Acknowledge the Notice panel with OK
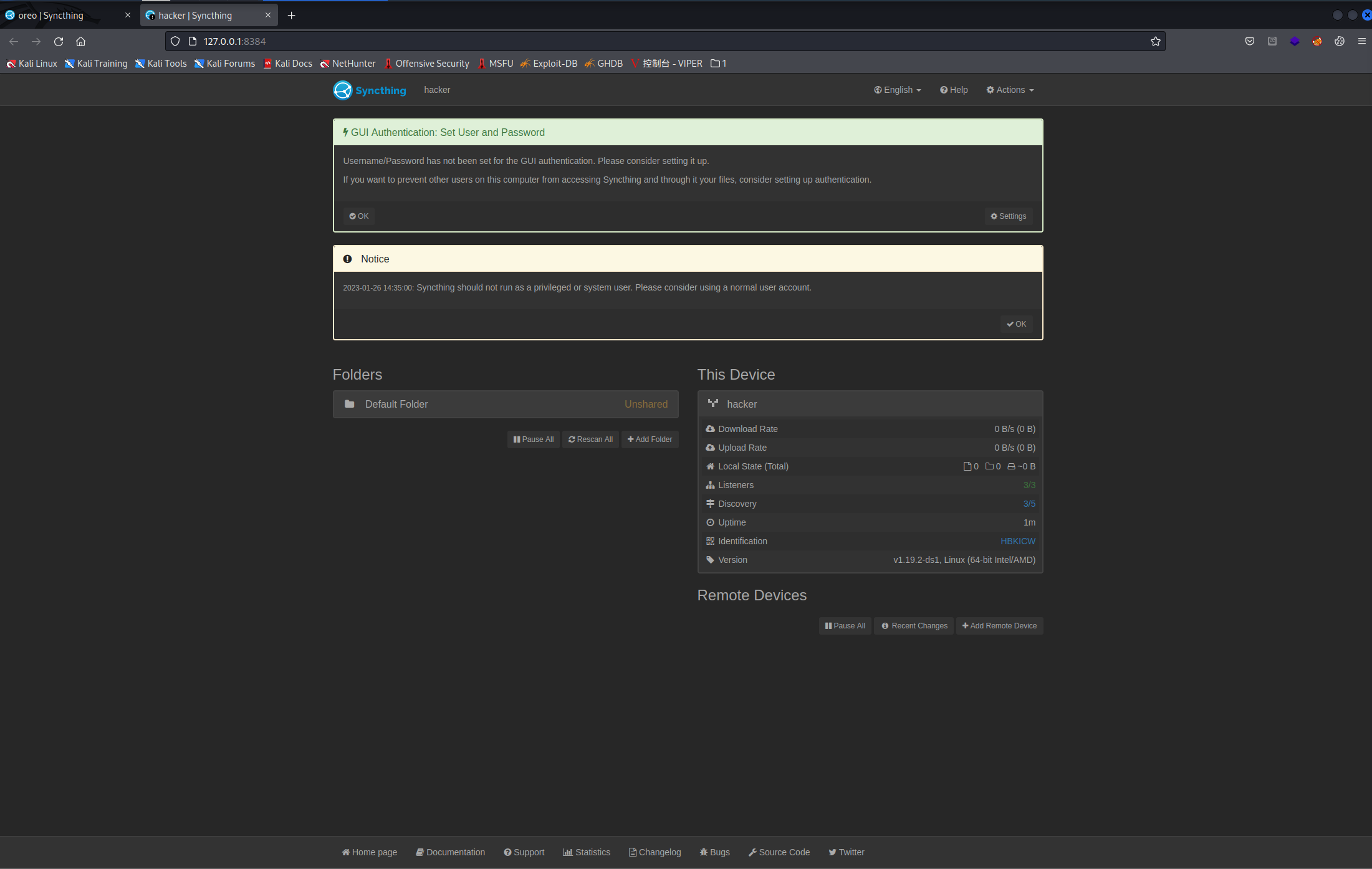 1016,324
